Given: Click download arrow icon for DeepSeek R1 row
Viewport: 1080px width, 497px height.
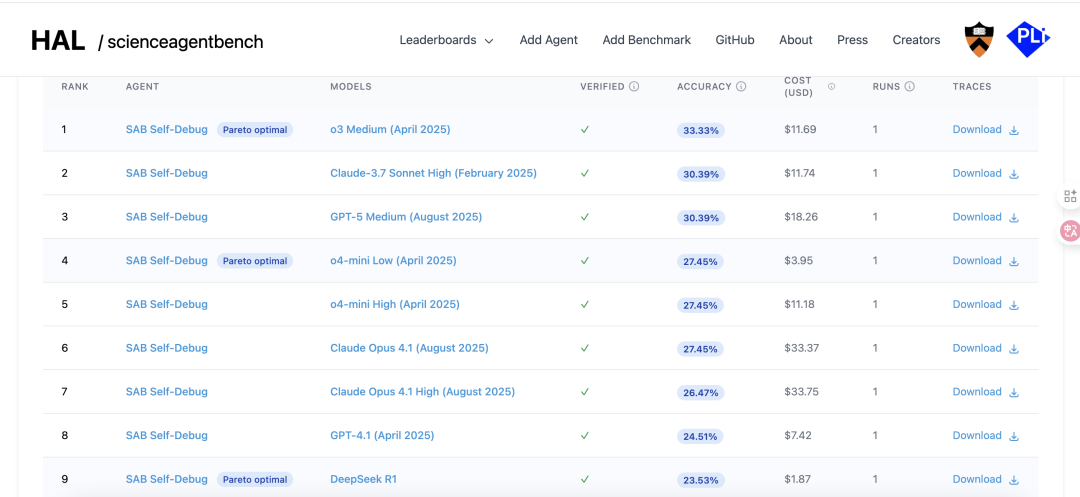Looking at the screenshot, I should point(1014,480).
